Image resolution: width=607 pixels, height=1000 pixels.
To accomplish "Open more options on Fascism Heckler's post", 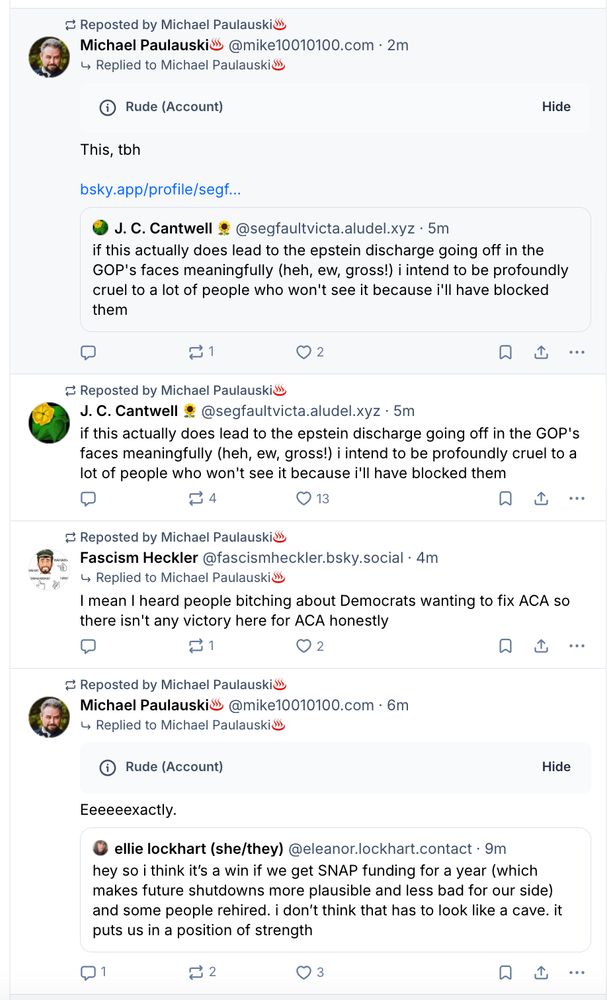I will [x=576, y=646].
